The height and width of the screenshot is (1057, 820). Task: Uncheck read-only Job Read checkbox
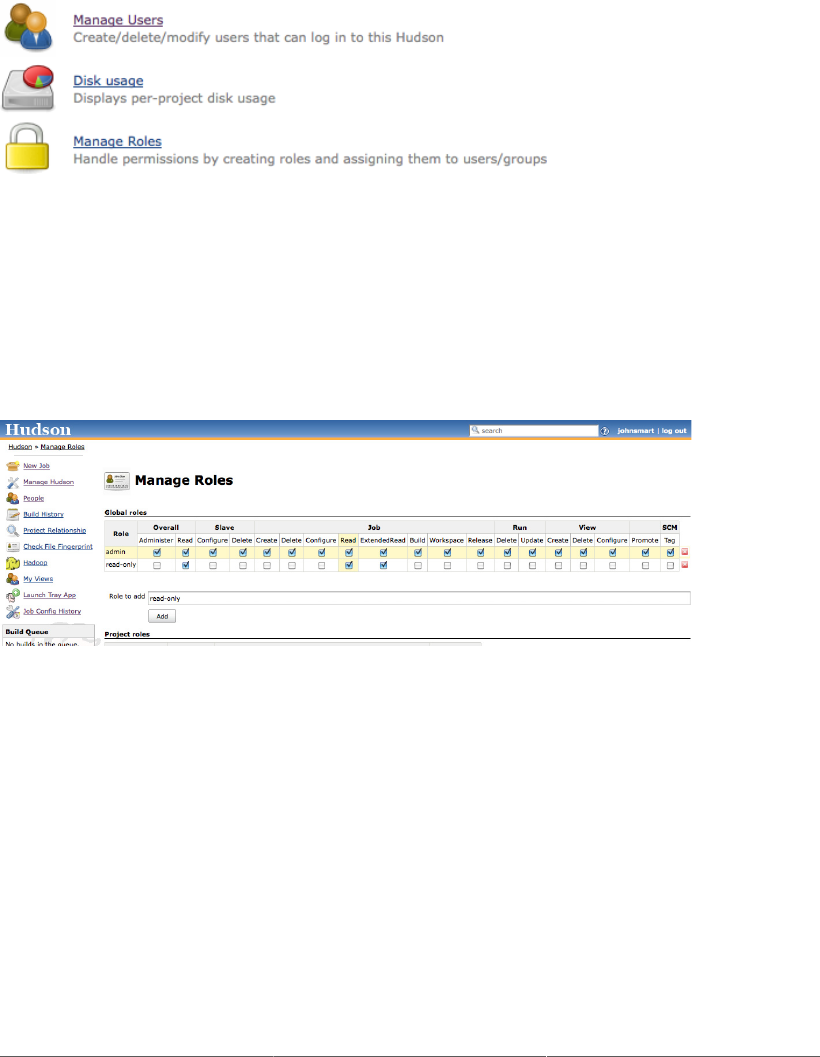point(349,566)
